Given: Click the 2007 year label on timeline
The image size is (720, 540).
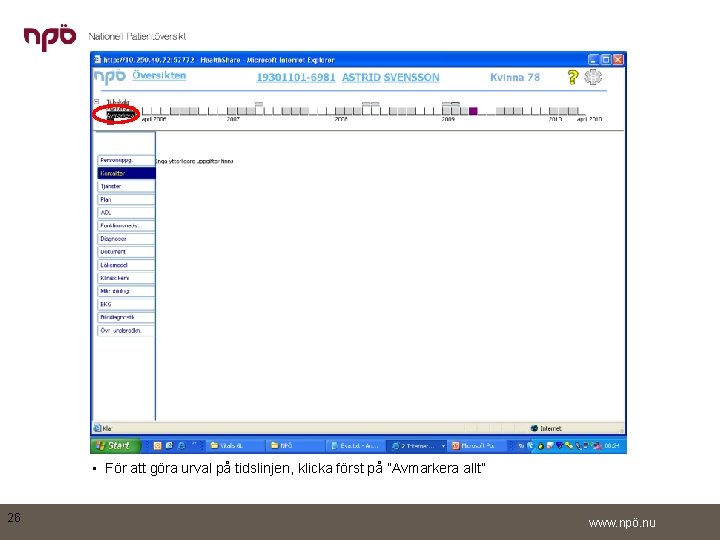Looking at the screenshot, I should 233,119.
